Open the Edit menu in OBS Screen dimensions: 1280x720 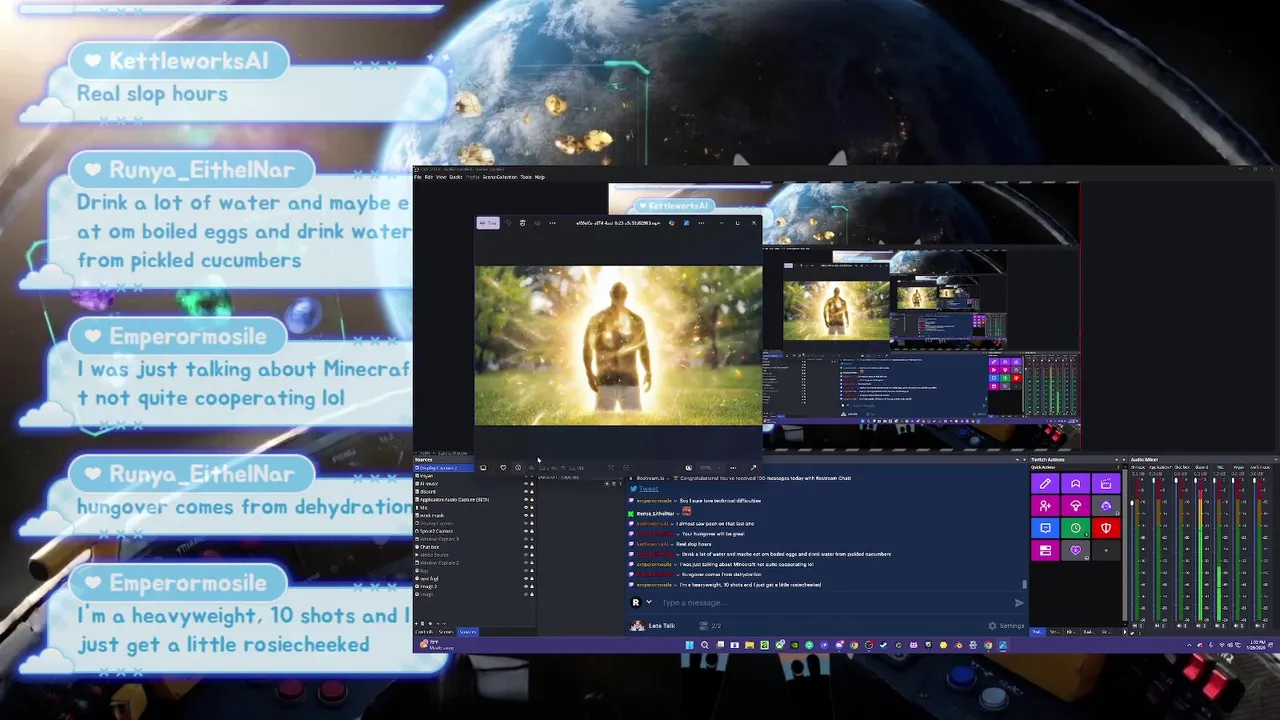(429, 177)
